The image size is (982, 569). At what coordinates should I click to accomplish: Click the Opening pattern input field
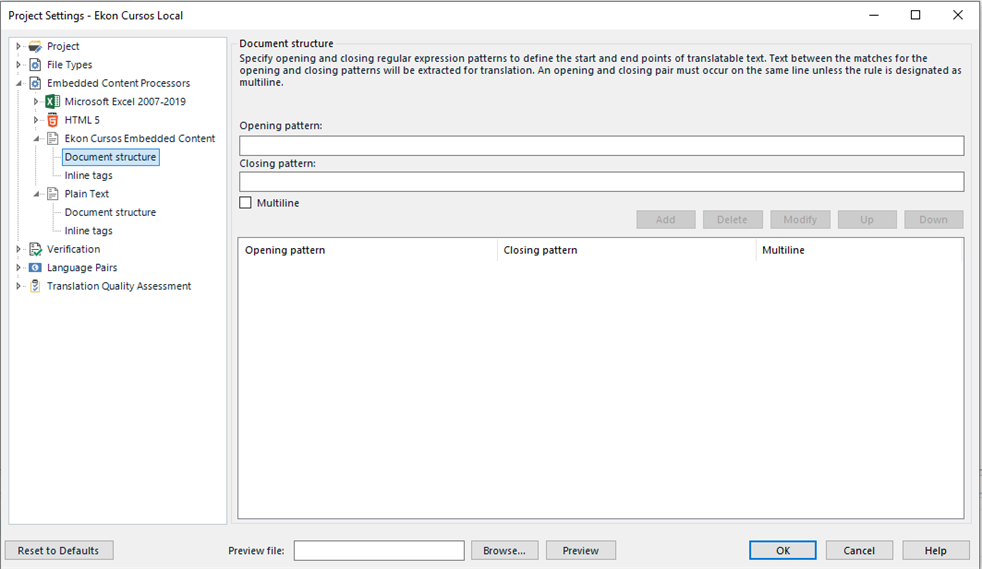tap(601, 146)
